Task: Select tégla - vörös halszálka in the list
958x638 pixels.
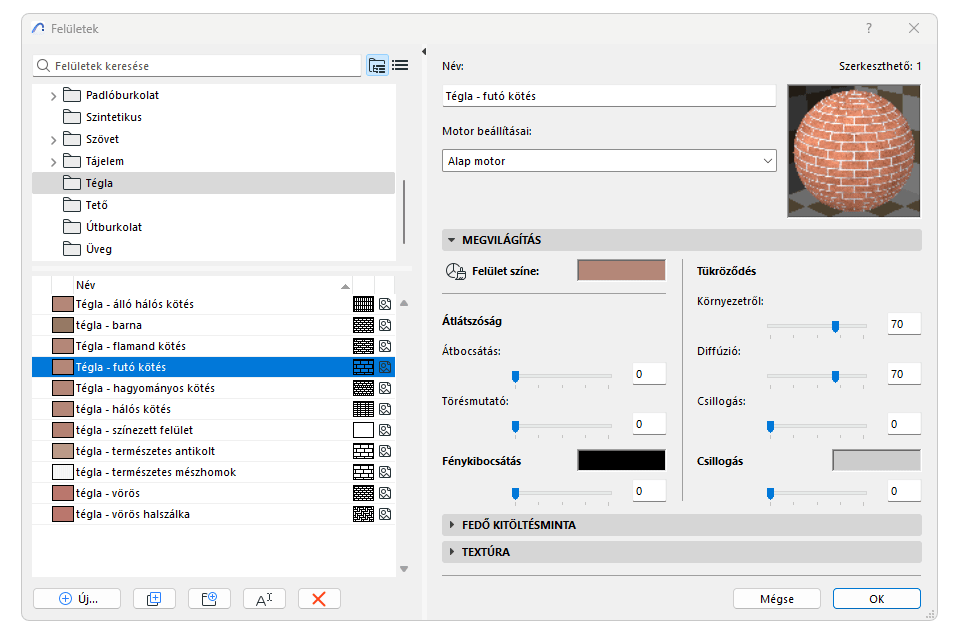Action: pyautogui.click(x=133, y=514)
